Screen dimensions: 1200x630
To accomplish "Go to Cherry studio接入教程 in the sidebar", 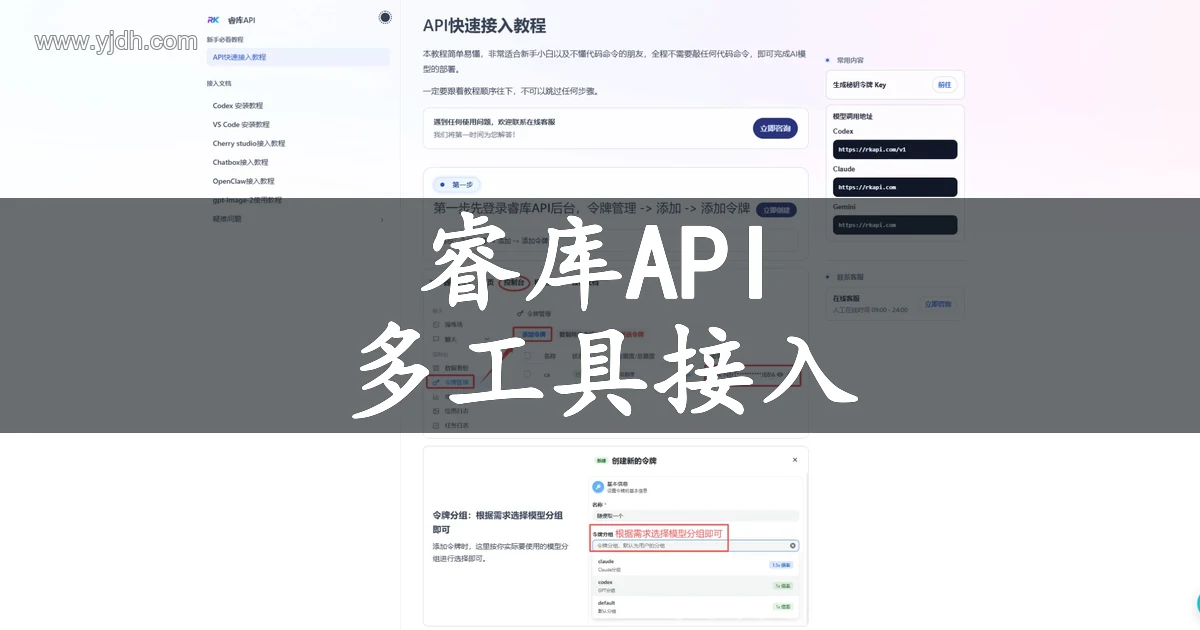I will coord(249,143).
